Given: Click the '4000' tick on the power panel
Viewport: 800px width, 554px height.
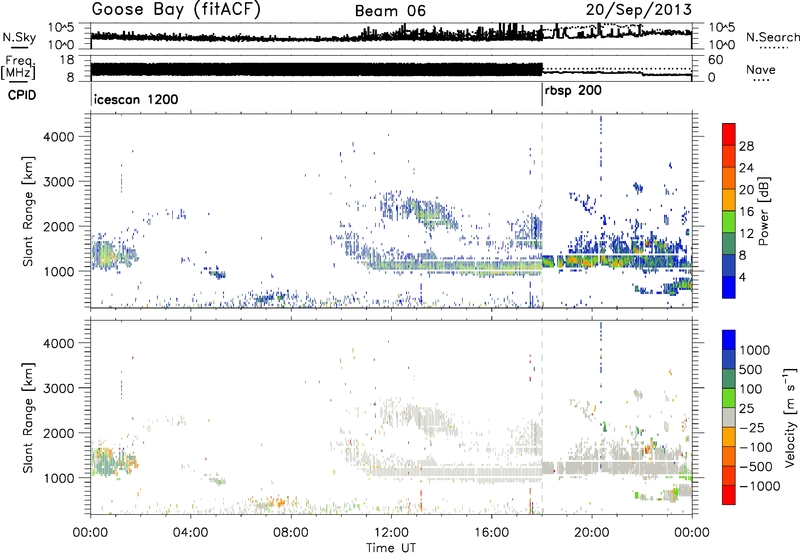Looking at the screenshot, I should 58,137.
